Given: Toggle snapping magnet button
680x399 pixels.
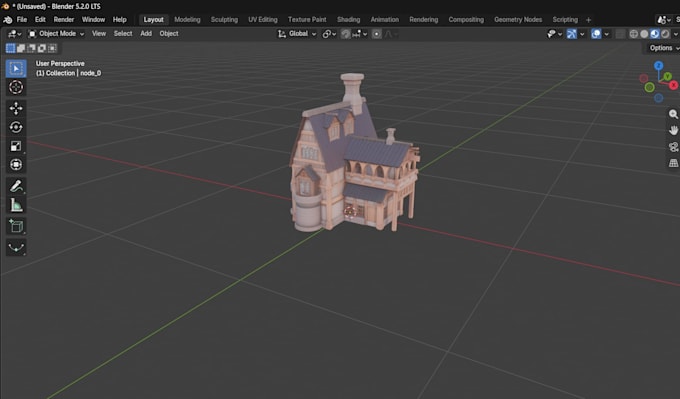Looking at the screenshot, I should pyautogui.click(x=345, y=34).
